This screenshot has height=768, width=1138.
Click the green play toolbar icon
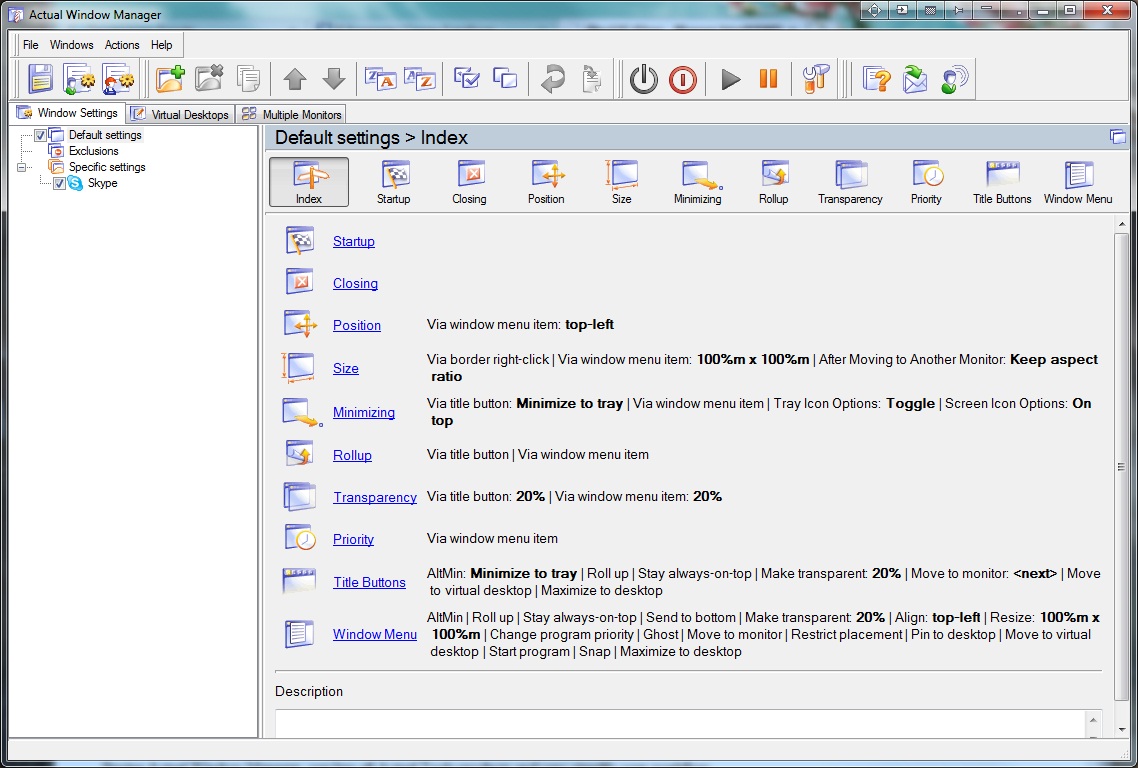(x=731, y=79)
